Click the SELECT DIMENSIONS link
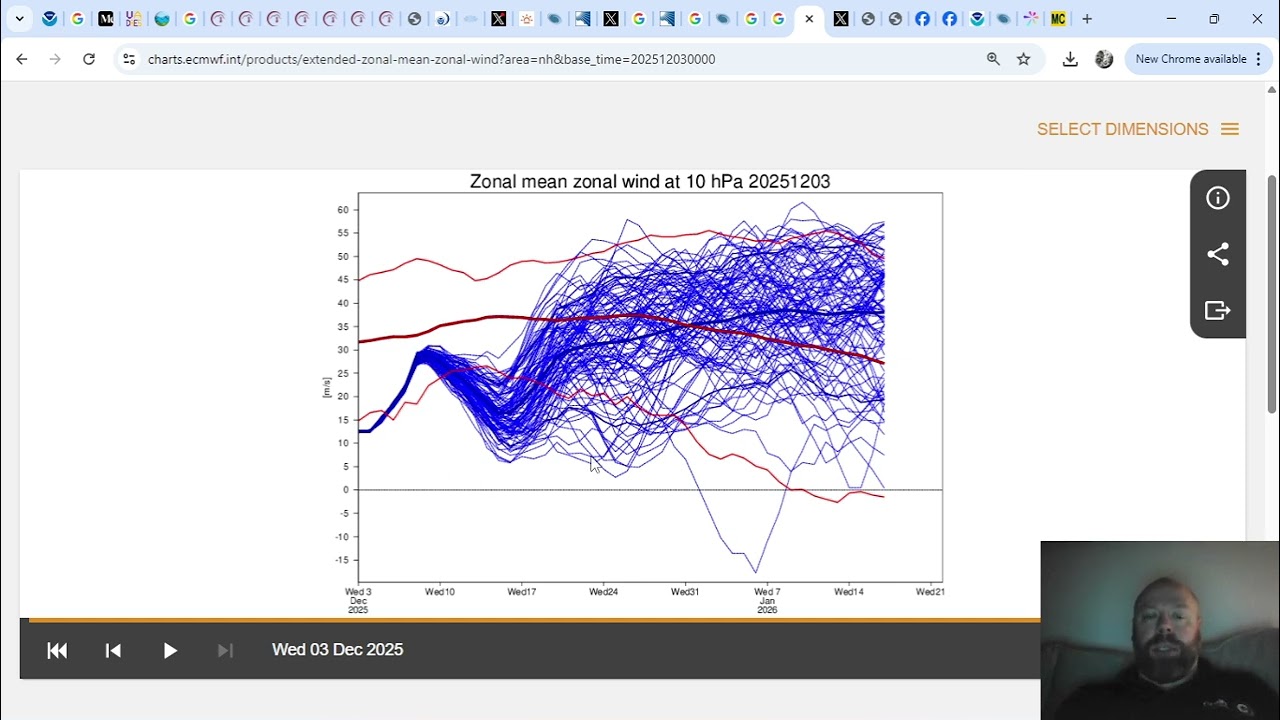The image size is (1280, 720). click(1122, 129)
